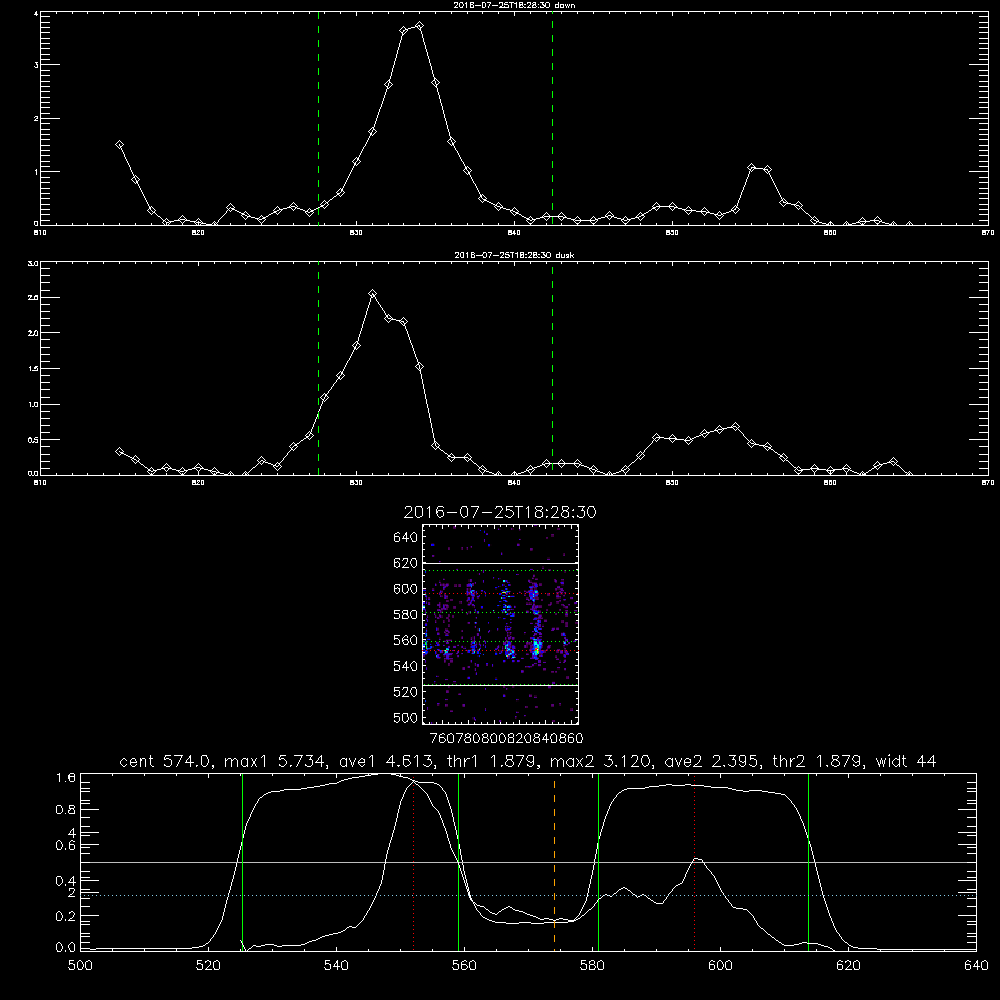Click the x-axis label '860' under the dusk plot
Image resolution: width=1000 pixels, height=1000 pixels.
(x=830, y=483)
